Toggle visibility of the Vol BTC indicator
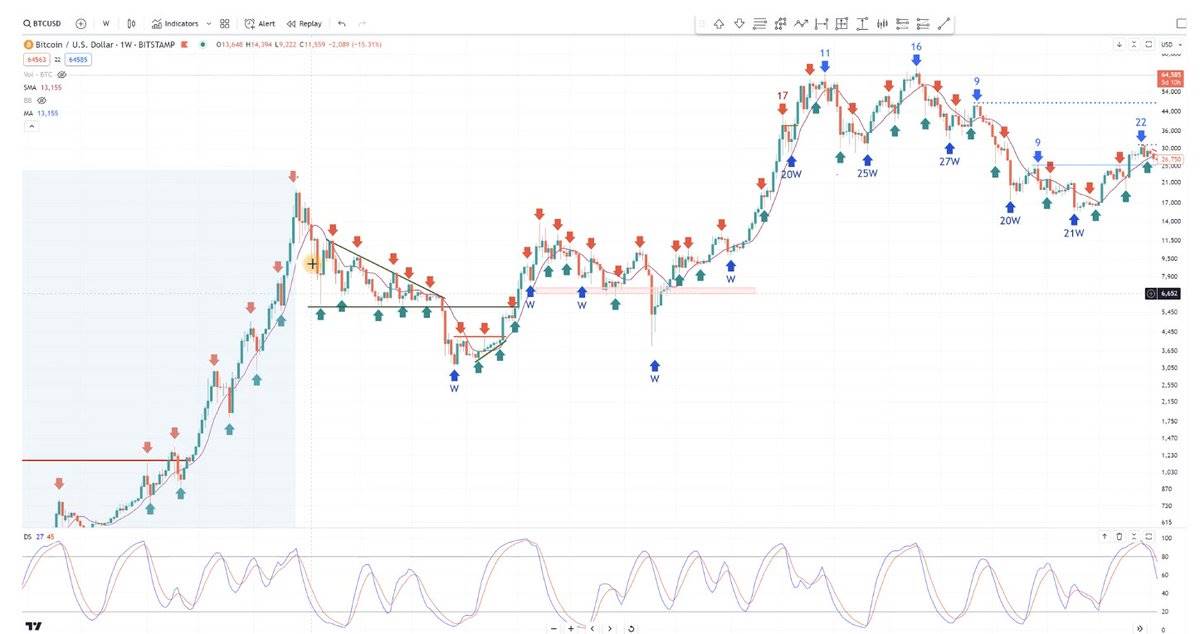This screenshot has height=634, width=1200. [x=62, y=74]
